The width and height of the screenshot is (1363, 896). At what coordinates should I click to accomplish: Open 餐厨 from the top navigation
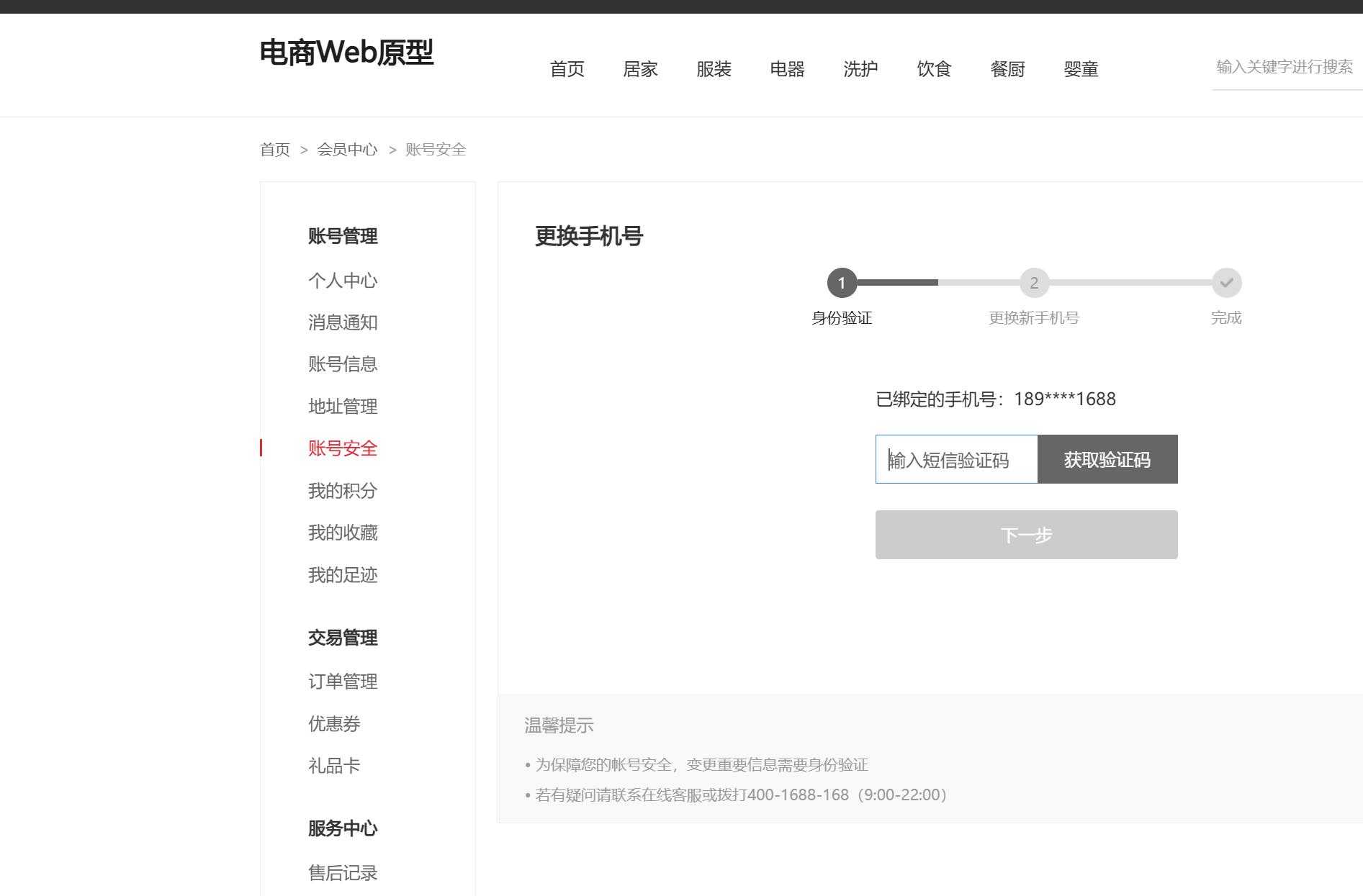(x=1007, y=68)
